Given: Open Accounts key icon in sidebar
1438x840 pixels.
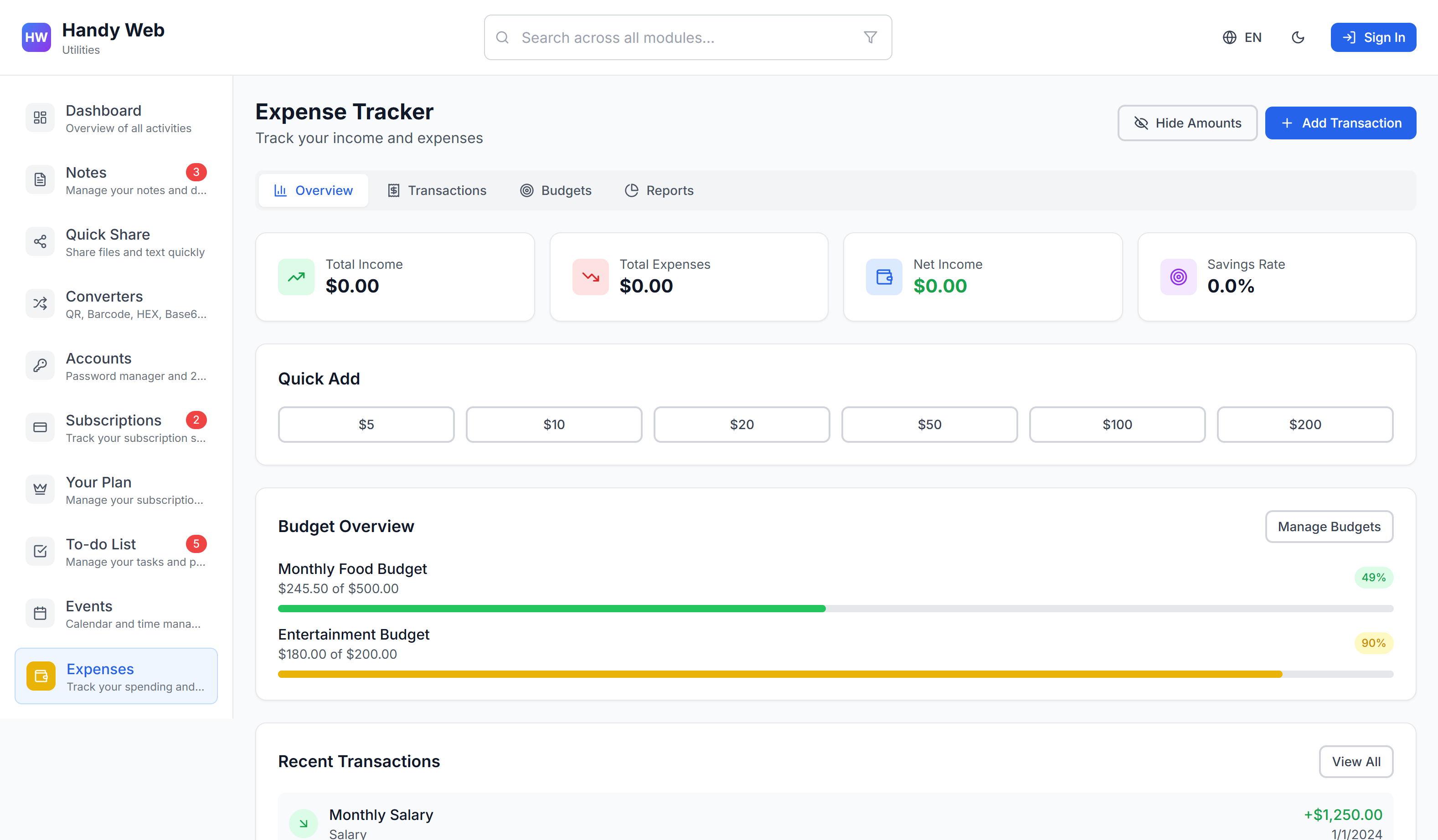Looking at the screenshot, I should (40, 365).
